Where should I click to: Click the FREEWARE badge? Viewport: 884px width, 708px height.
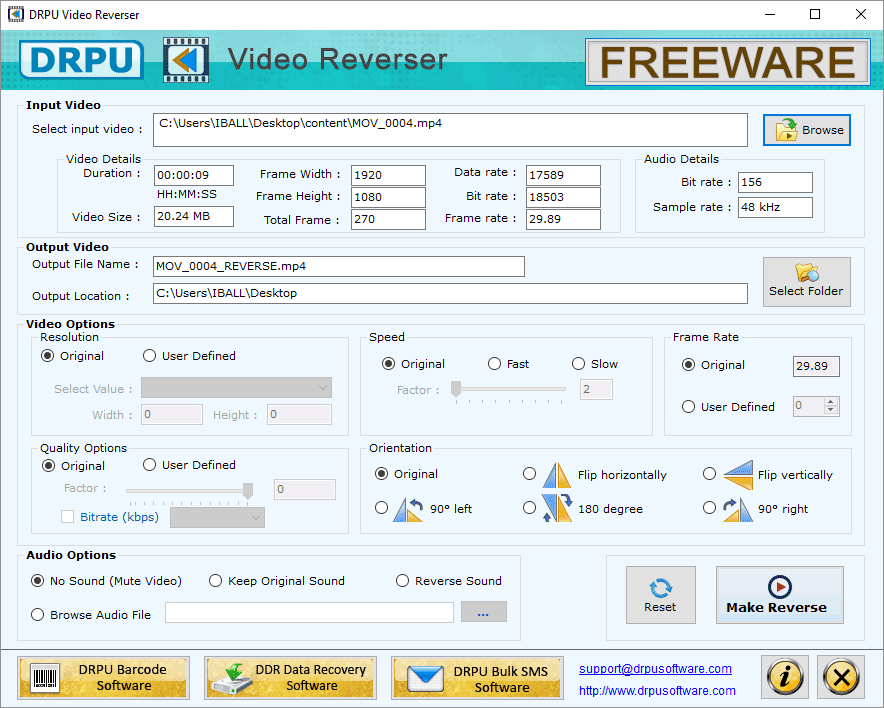click(x=728, y=62)
